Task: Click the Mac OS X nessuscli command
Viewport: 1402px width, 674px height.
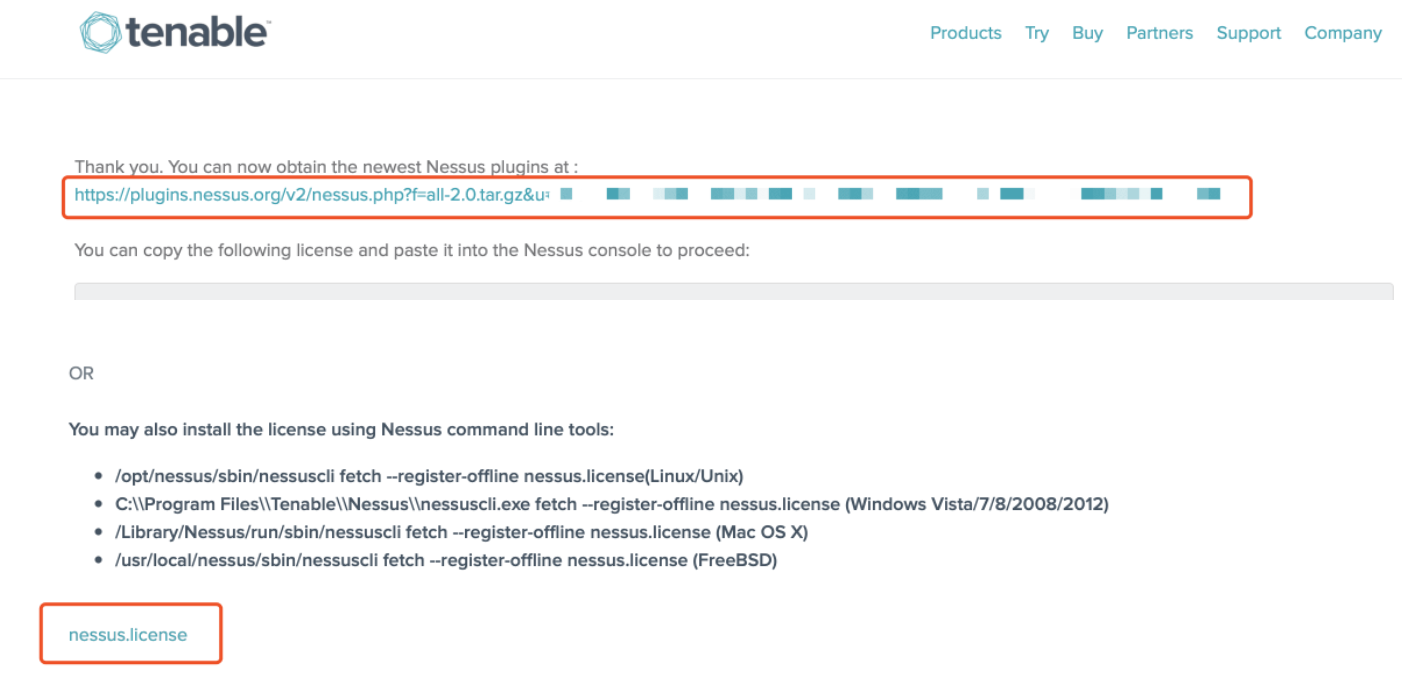Action: [x=461, y=532]
